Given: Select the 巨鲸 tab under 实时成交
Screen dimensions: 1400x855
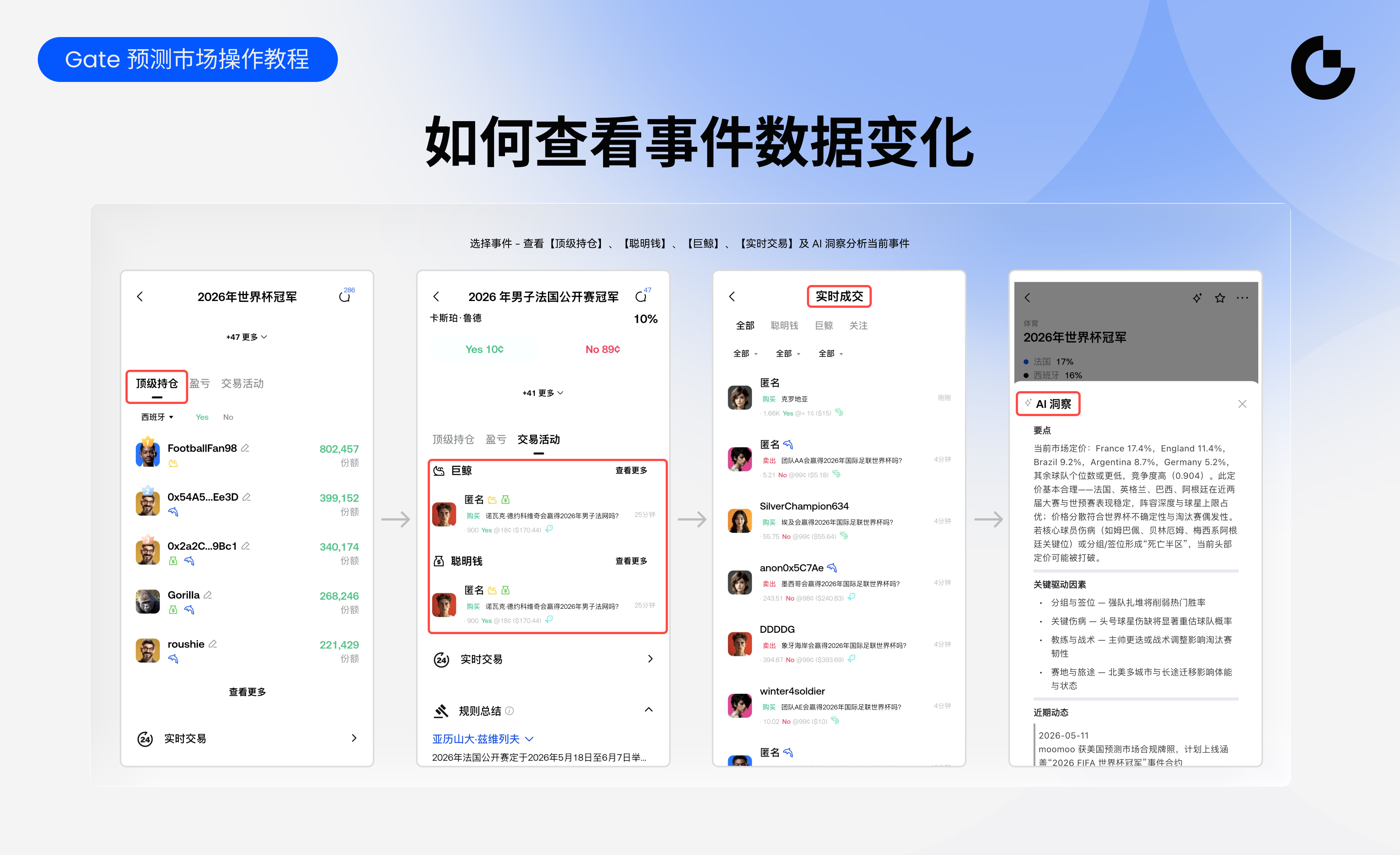Looking at the screenshot, I should (x=824, y=326).
